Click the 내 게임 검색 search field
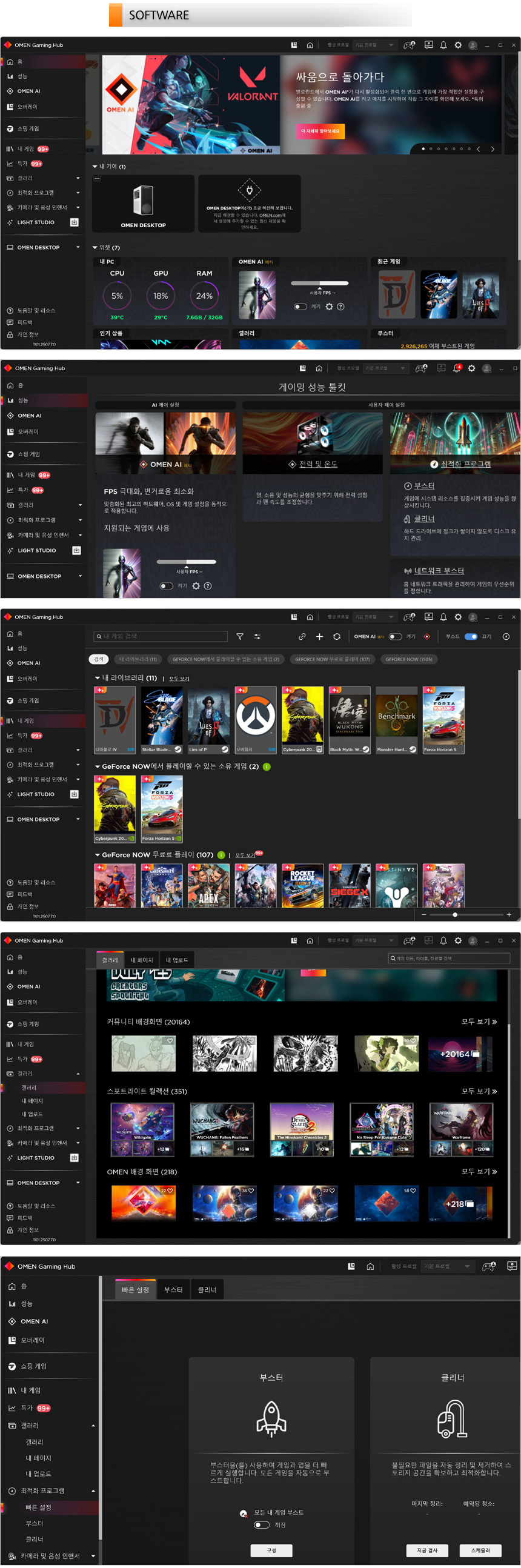Viewport: 521px width, 1568px height. coord(161,637)
